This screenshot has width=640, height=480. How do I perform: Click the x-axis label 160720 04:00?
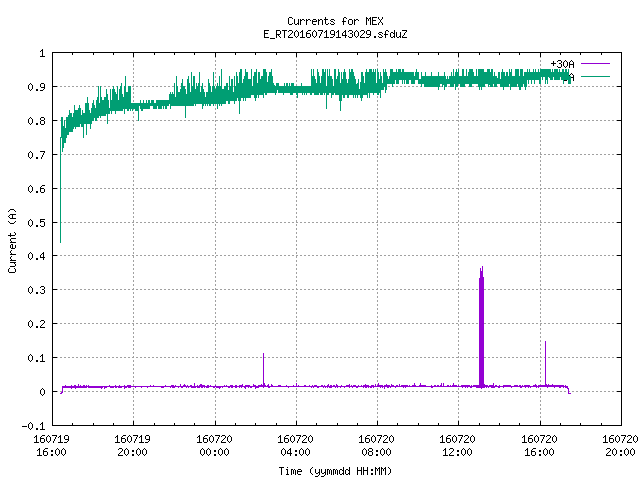296,445
